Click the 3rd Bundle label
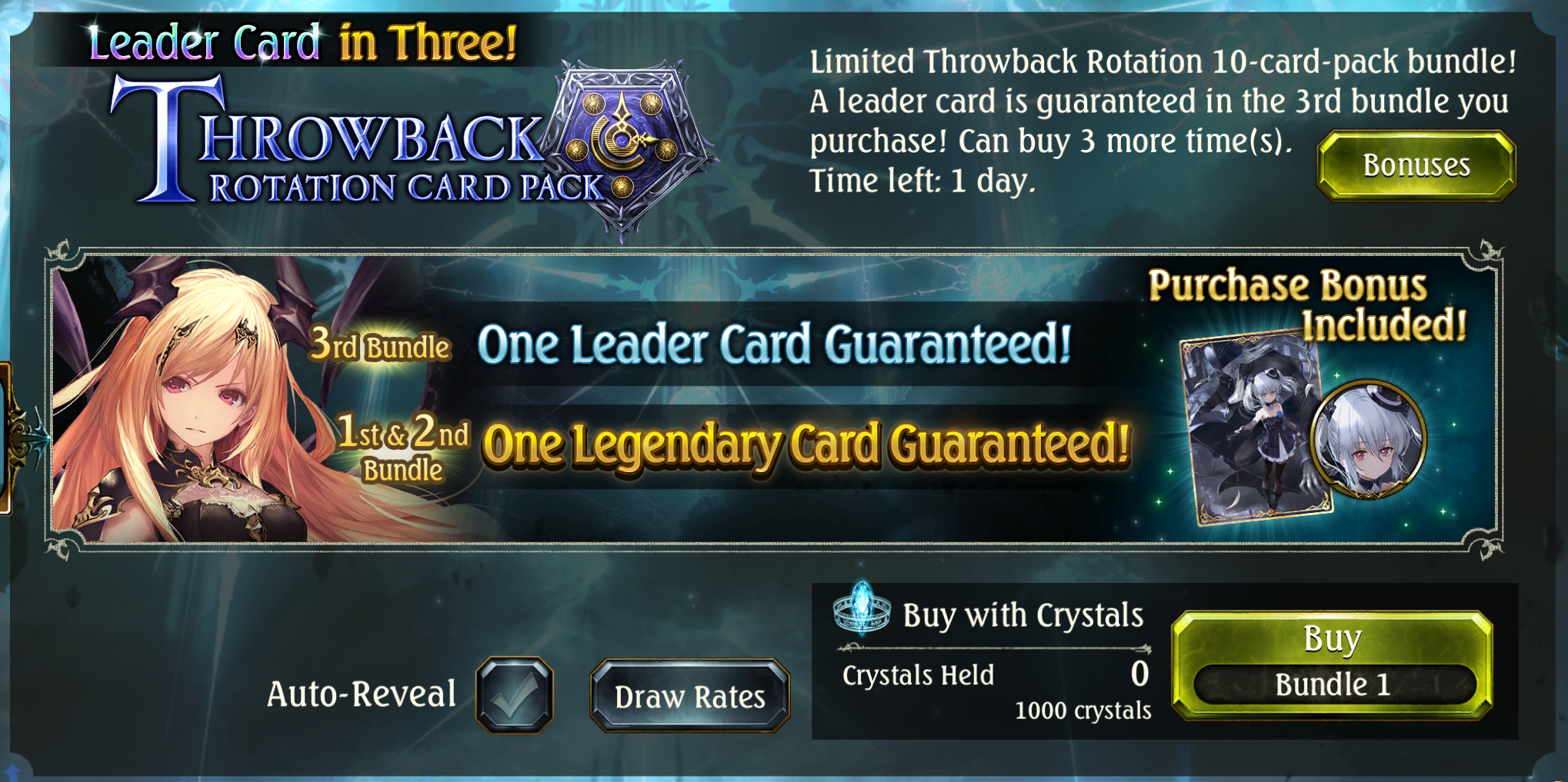The image size is (1568, 782). pos(380,344)
